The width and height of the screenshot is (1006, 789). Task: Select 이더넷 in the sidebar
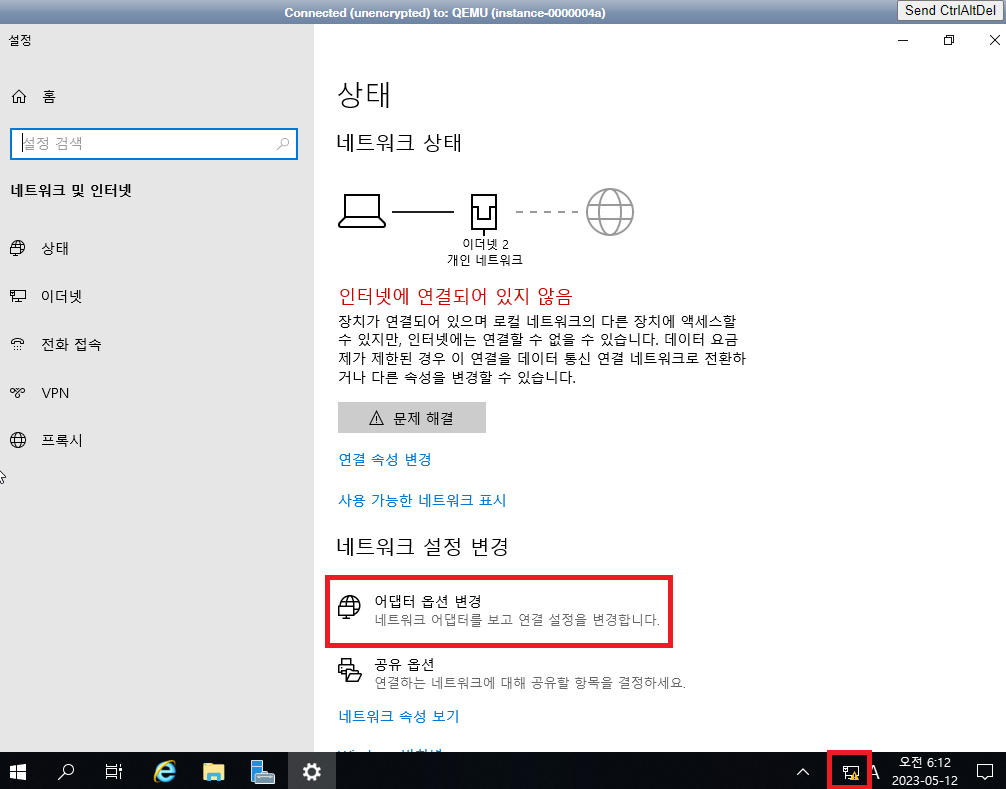click(61, 296)
